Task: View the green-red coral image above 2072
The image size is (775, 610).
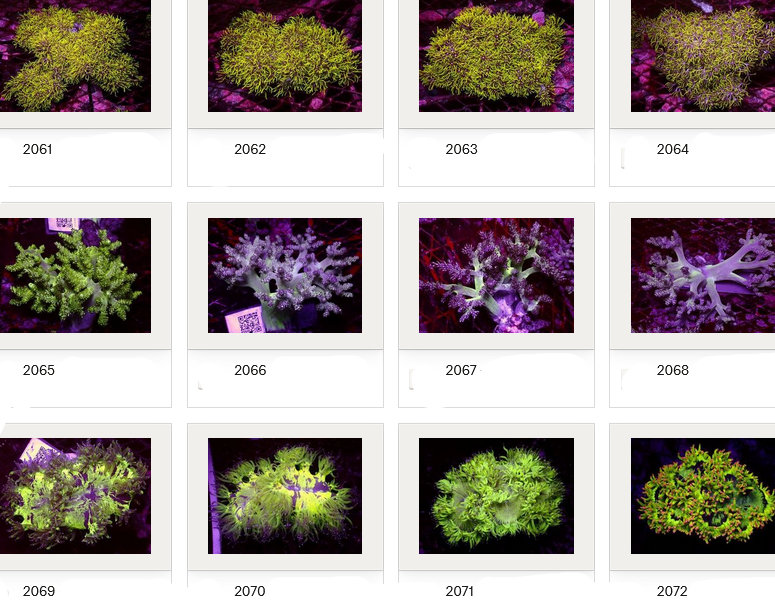Action: (x=703, y=495)
